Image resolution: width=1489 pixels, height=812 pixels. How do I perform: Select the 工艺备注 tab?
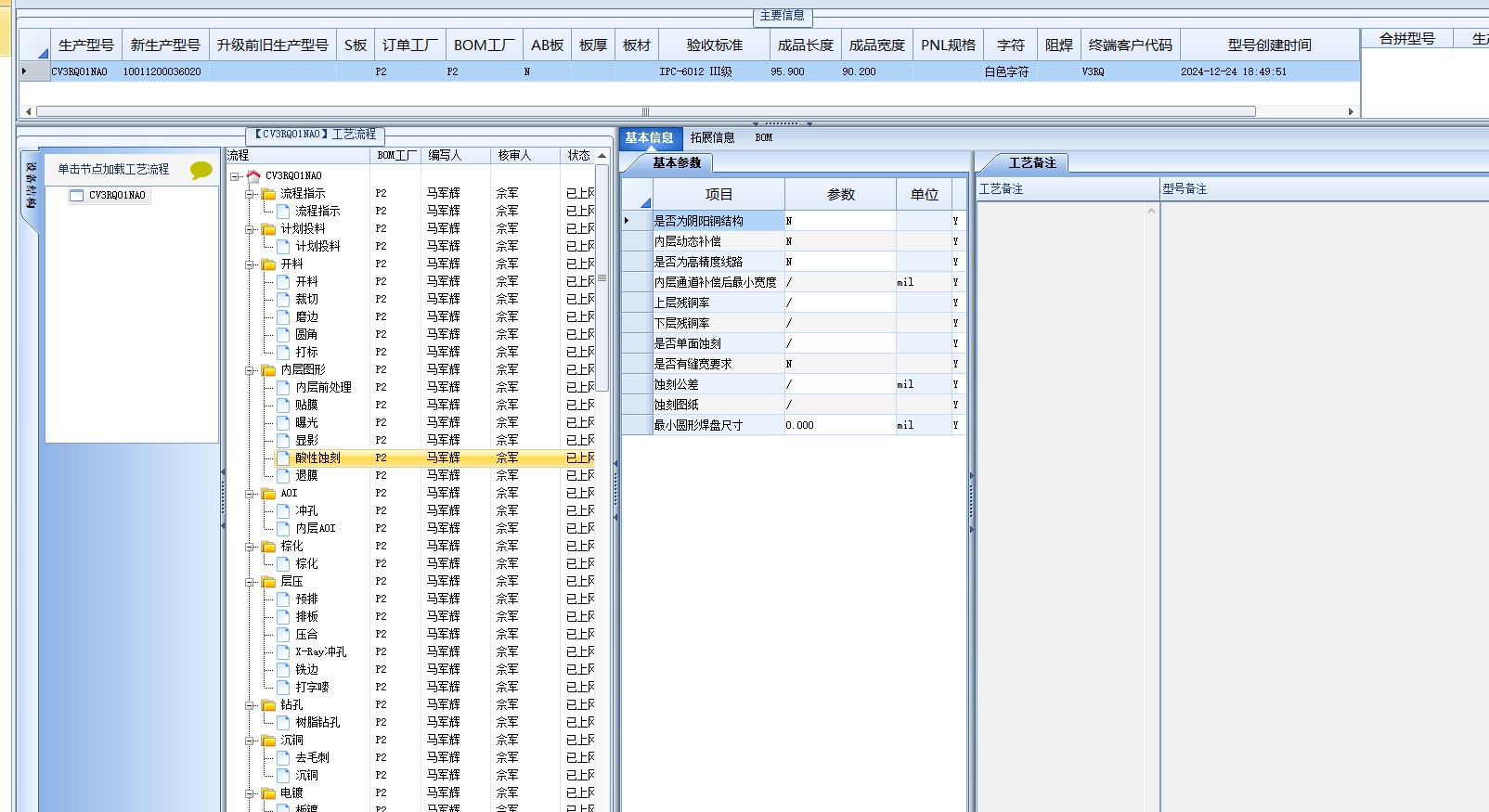1032,162
